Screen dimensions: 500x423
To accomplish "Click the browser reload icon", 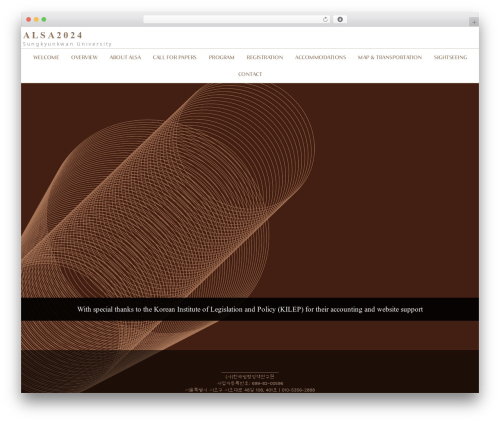I will tap(325, 19).
